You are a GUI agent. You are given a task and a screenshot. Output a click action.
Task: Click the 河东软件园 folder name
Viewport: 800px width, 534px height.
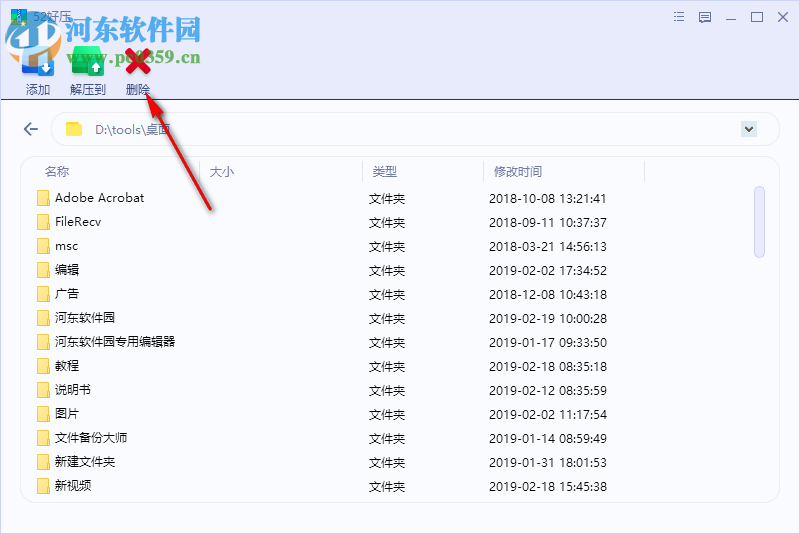click(85, 318)
